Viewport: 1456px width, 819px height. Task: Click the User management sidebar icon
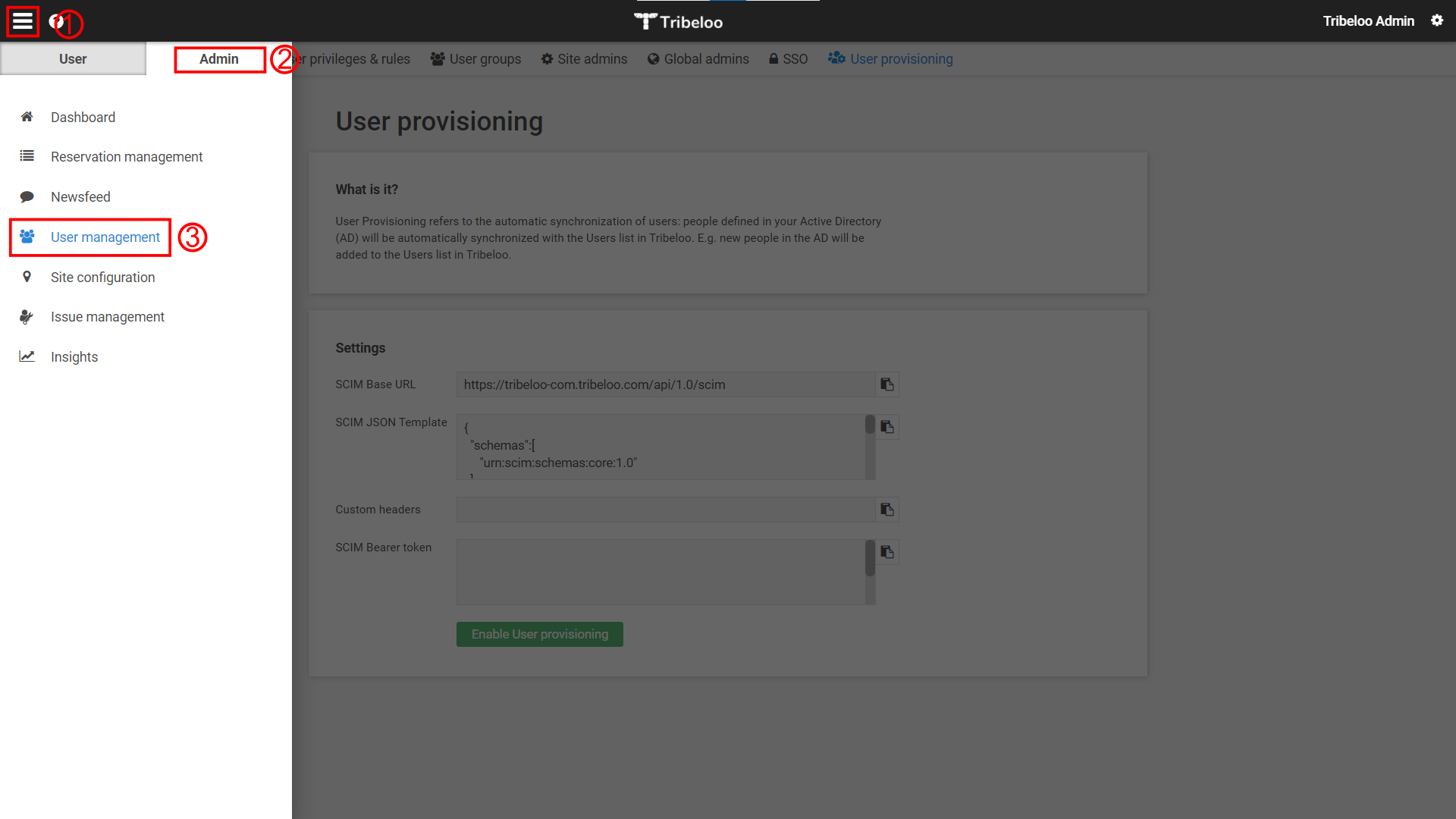coord(26,237)
